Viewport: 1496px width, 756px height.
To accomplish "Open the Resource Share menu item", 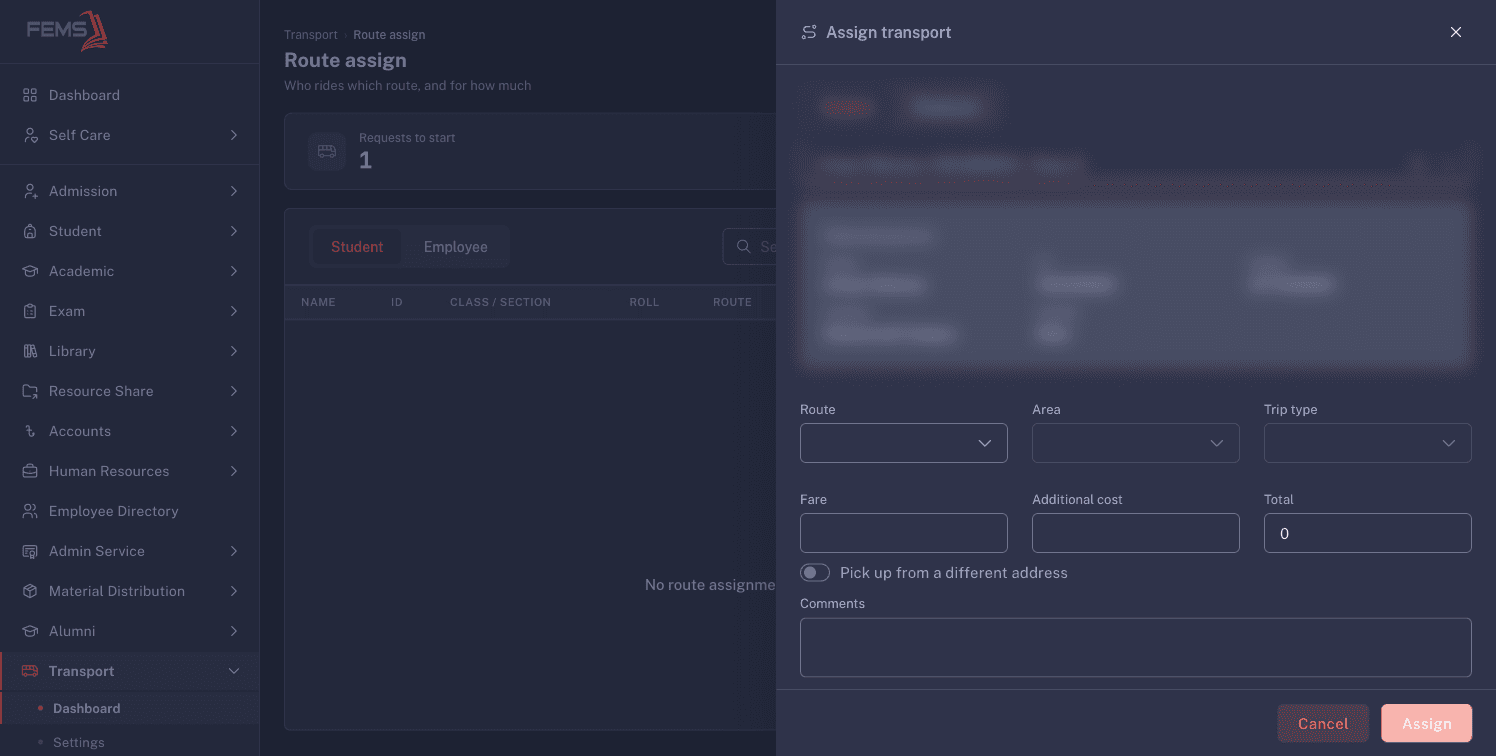I will pyautogui.click(x=130, y=391).
